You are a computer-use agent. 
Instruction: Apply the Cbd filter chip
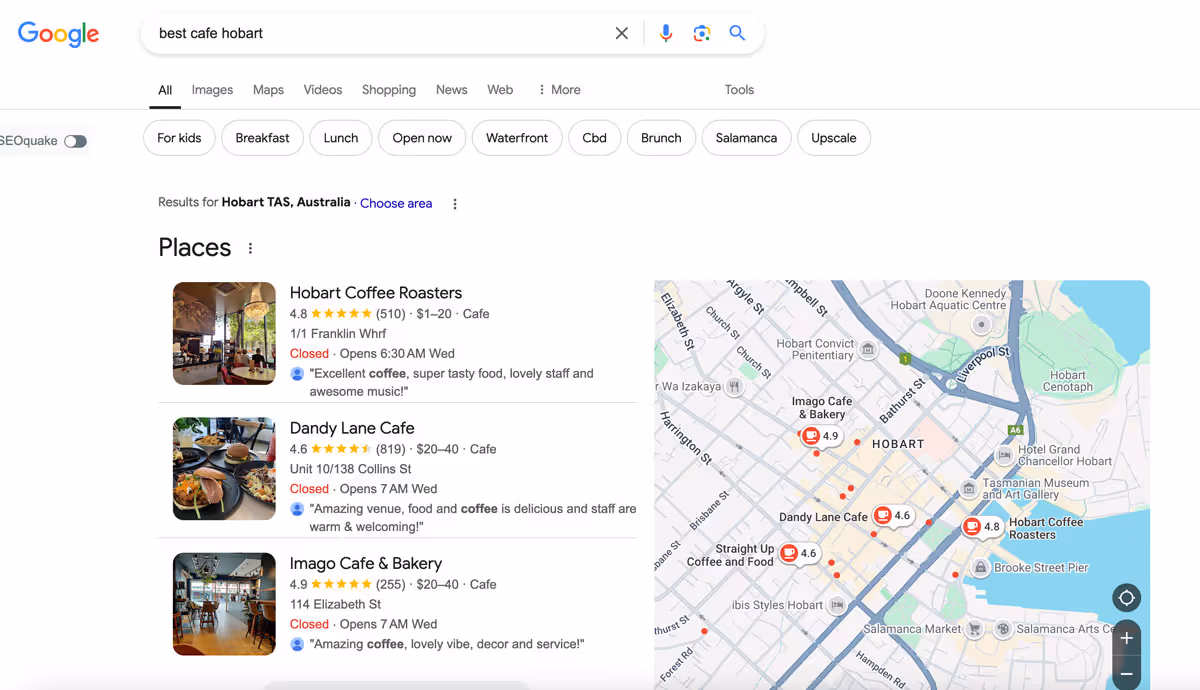pos(595,138)
